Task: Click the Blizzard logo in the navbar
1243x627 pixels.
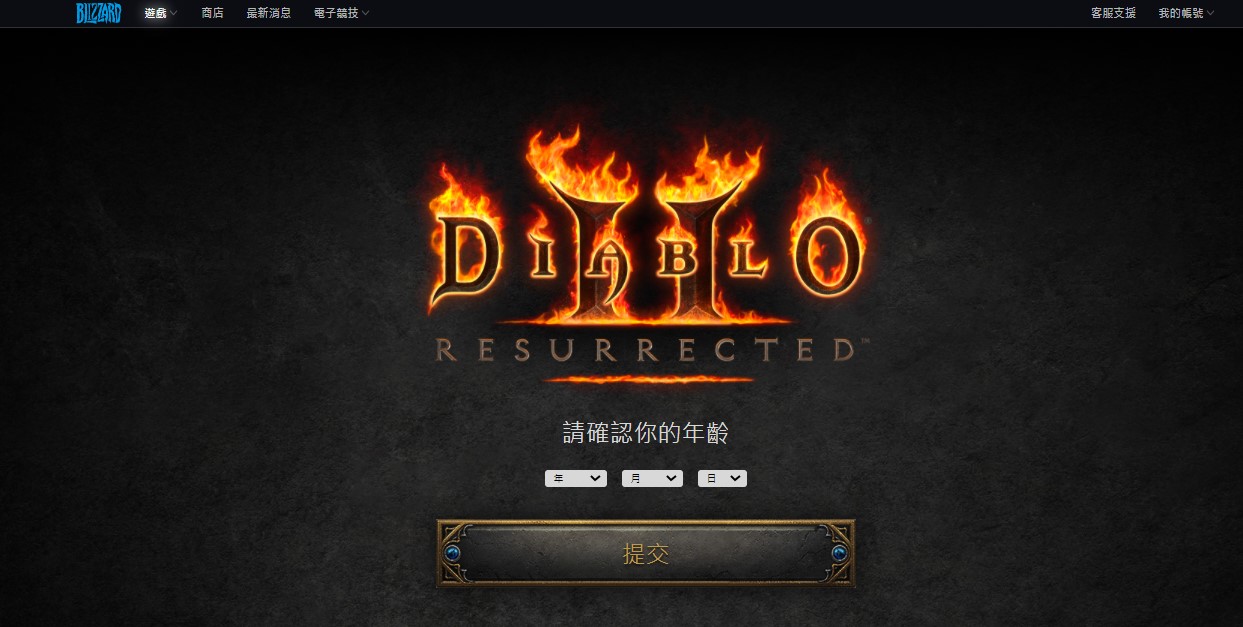Action: [98, 13]
